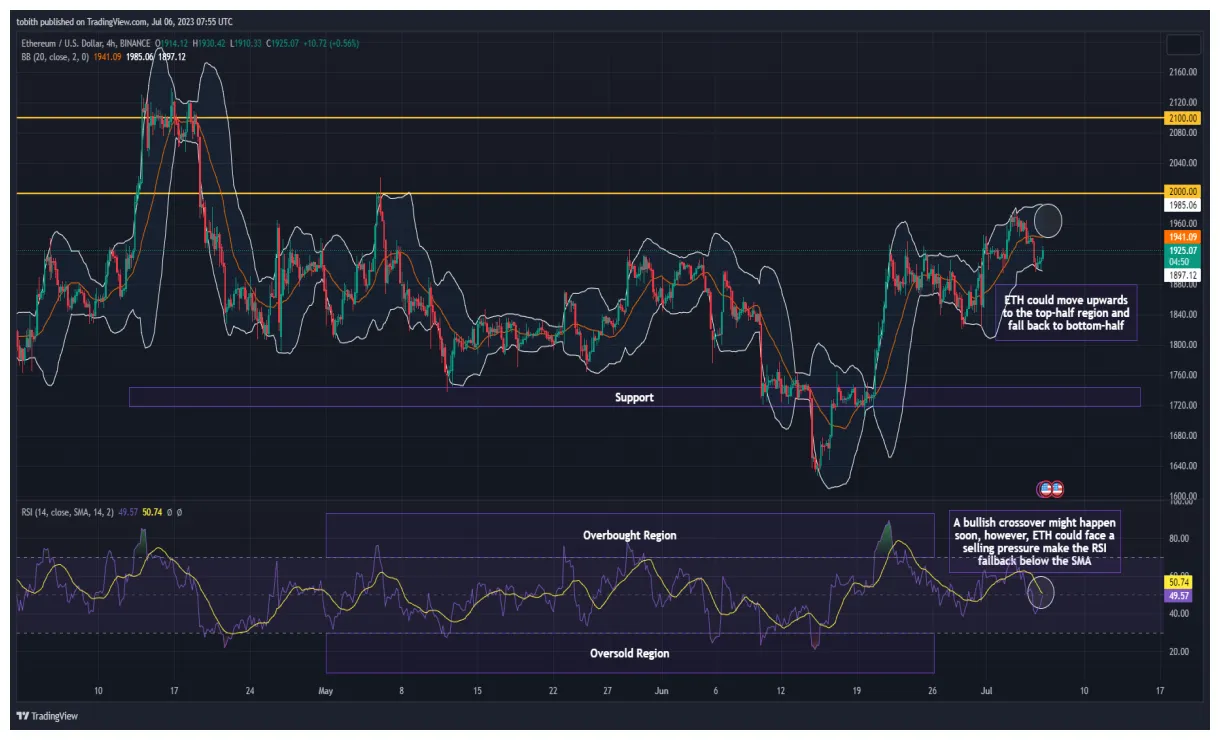Click the Oversold Region label in RSI panel
1220x740 pixels.
point(630,653)
